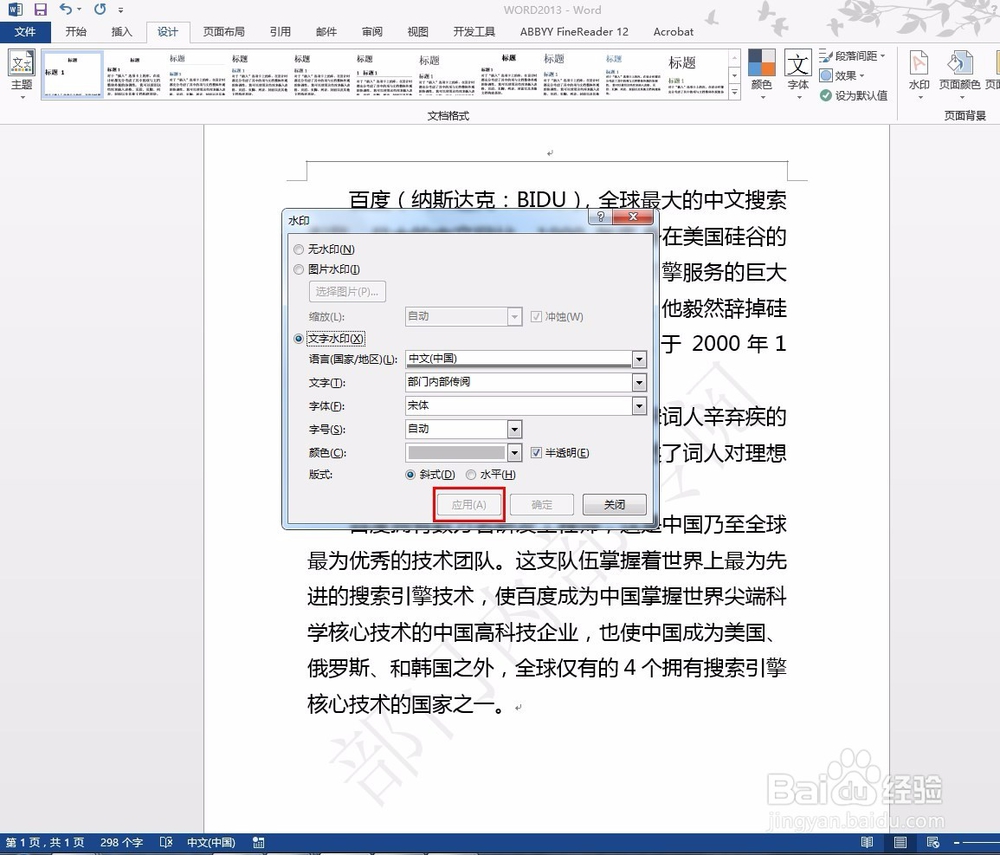Open the ABBYY FineReader 12 tab
1000x855 pixels.
[x=574, y=32]
